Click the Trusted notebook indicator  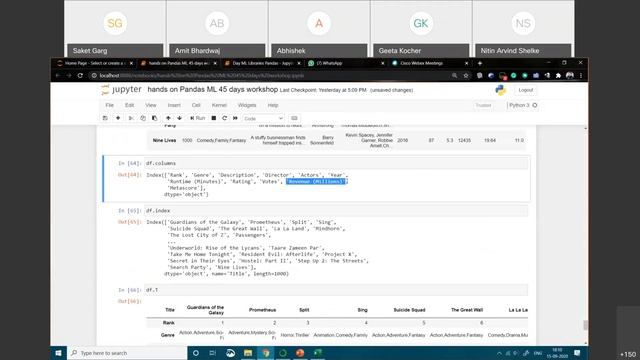point(483,105)
